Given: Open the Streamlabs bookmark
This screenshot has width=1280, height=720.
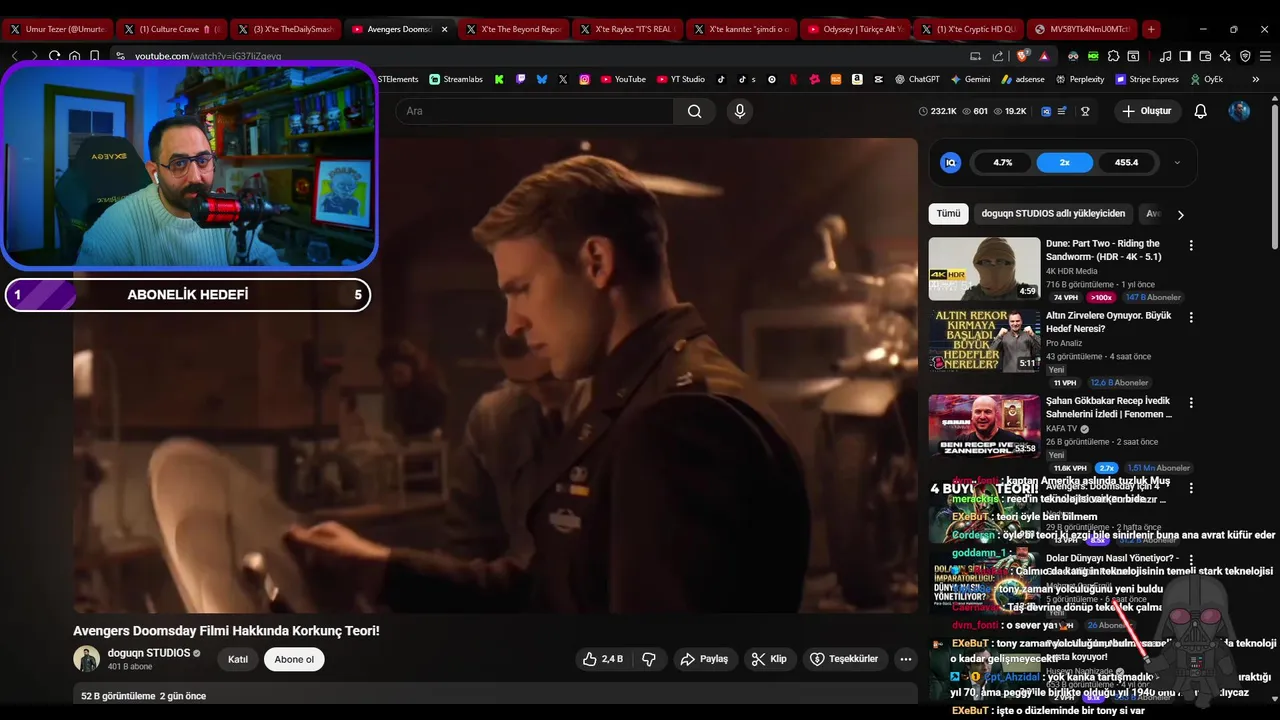Looking at the screenshot, I should tap(456, 79).
